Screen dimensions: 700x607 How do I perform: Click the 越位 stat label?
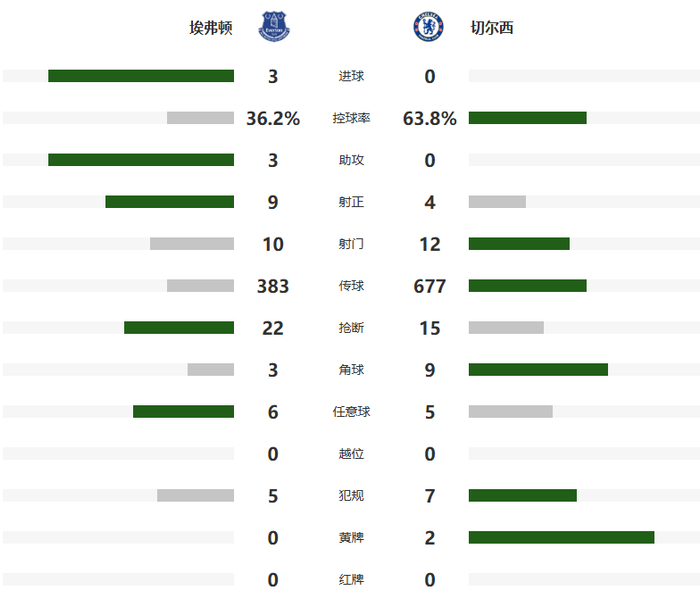point(351,454)
